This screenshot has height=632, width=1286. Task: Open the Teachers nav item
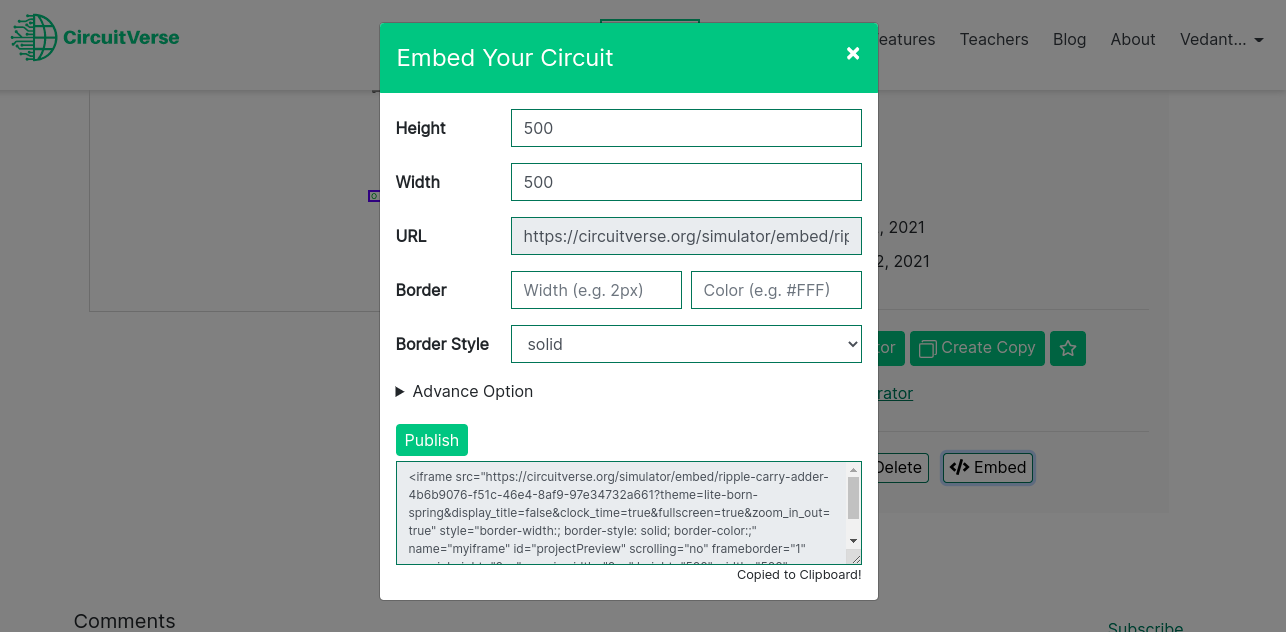click(x=994, y=39)
